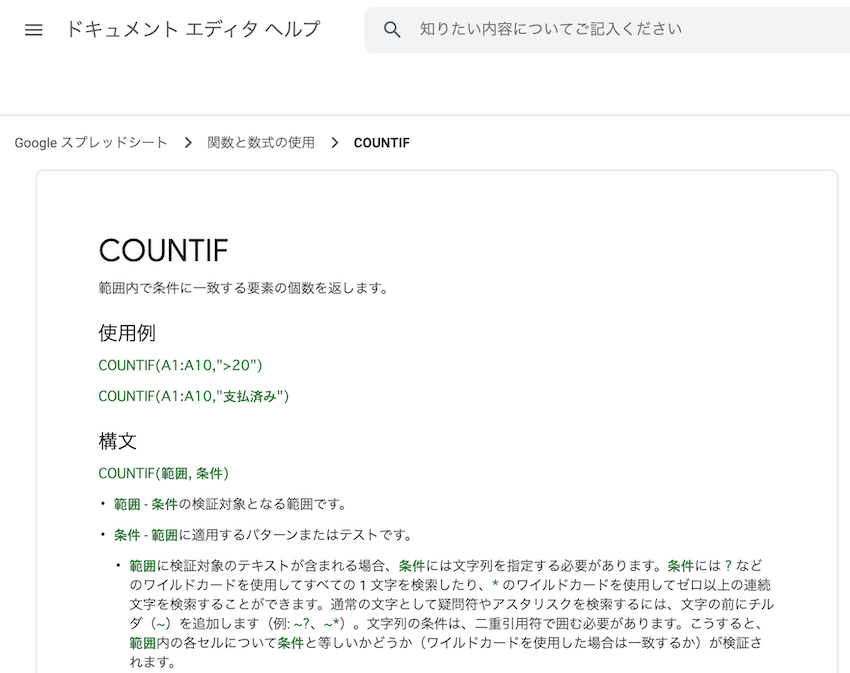Click the 使用例 section heading
Viewport: 850px width, 673px height.
click(x=127, y=332)
